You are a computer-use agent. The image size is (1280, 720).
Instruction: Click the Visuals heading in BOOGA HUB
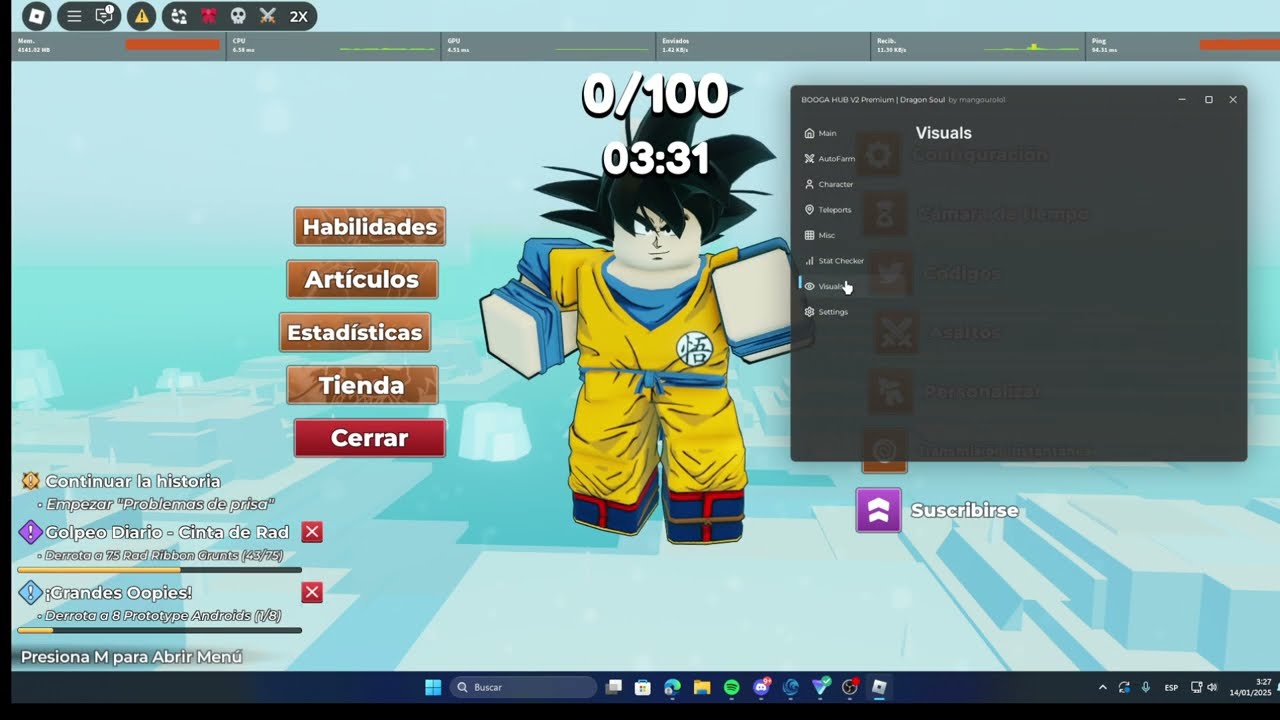(944, 133)
